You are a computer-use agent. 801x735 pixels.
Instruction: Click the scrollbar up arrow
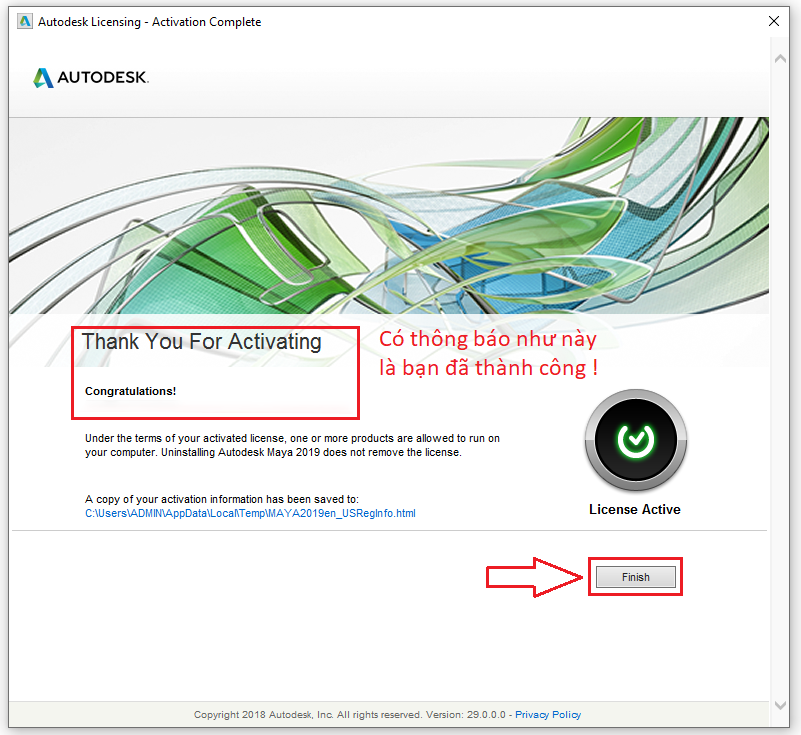[780, 57]
